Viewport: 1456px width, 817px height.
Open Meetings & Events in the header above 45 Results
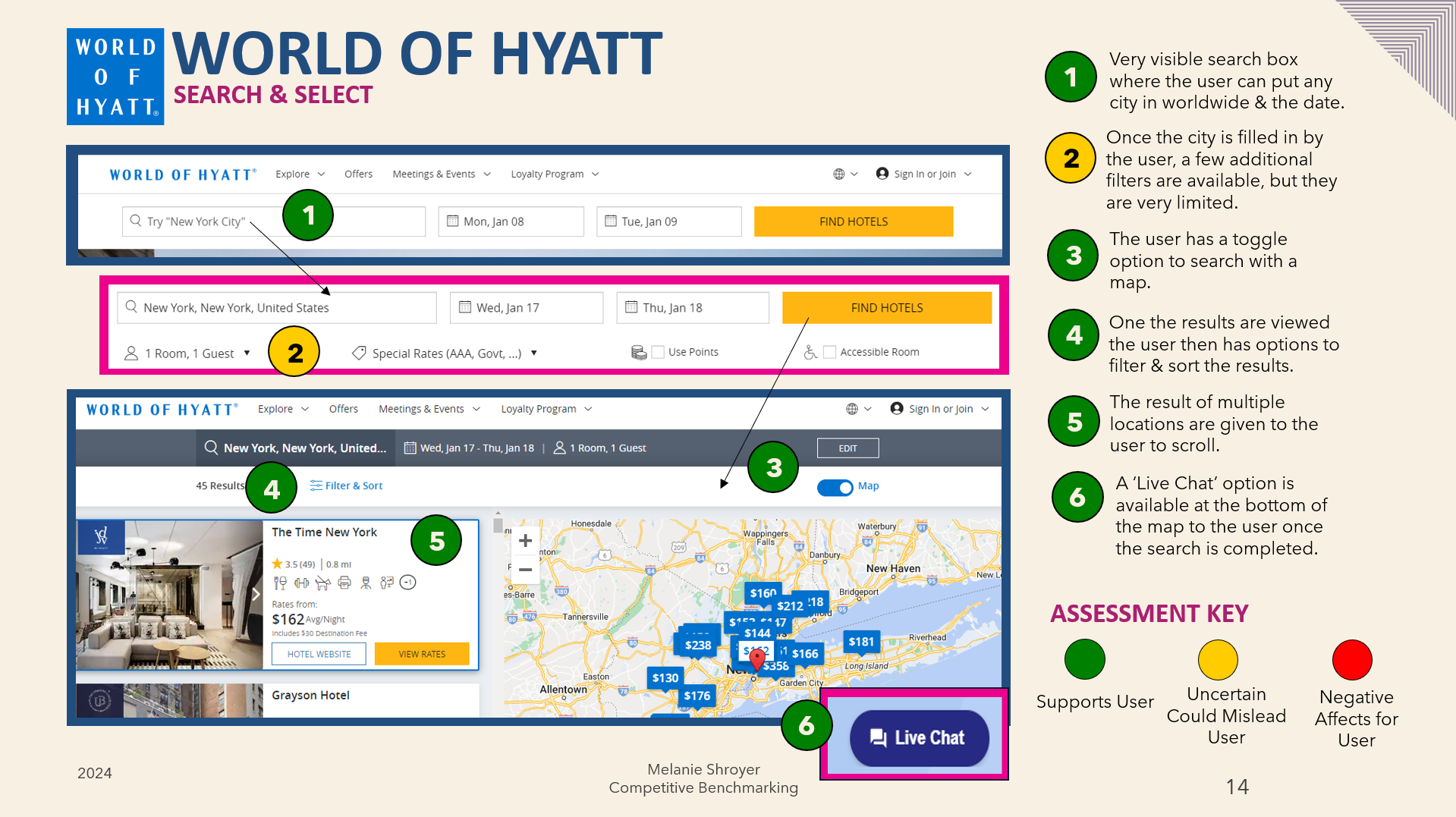pos(429,409)
